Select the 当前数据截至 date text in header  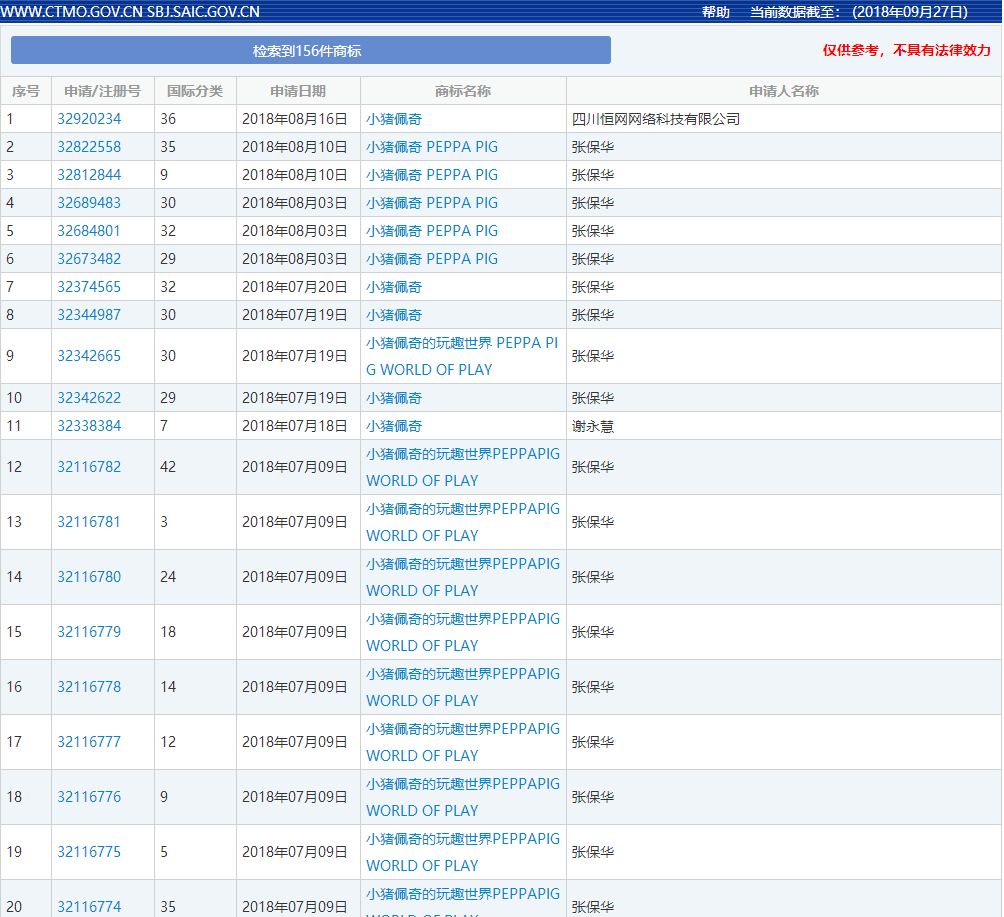click(x=859, y=12)
